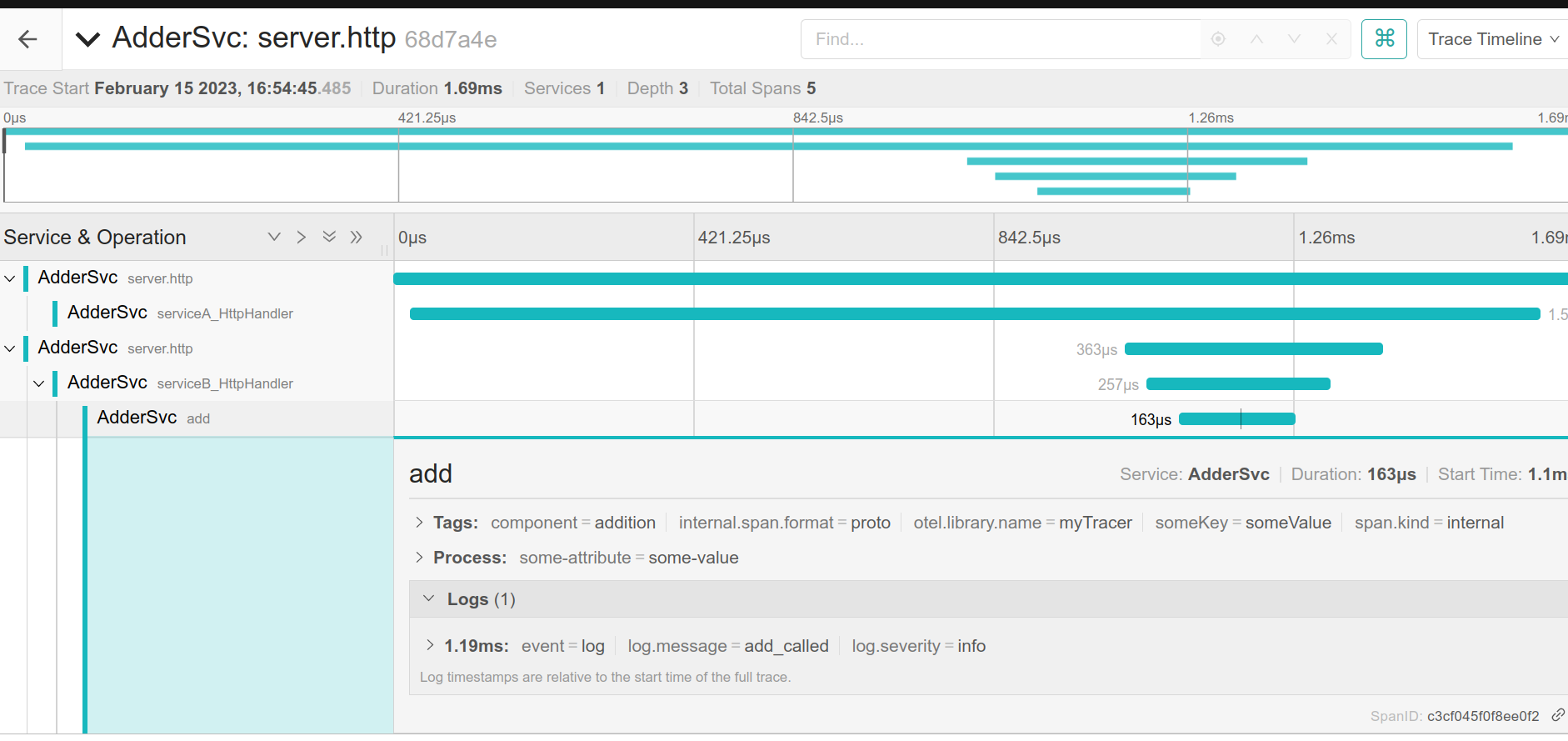
Task: Click the back arrow icon
Action: click(x=27, y=39)
